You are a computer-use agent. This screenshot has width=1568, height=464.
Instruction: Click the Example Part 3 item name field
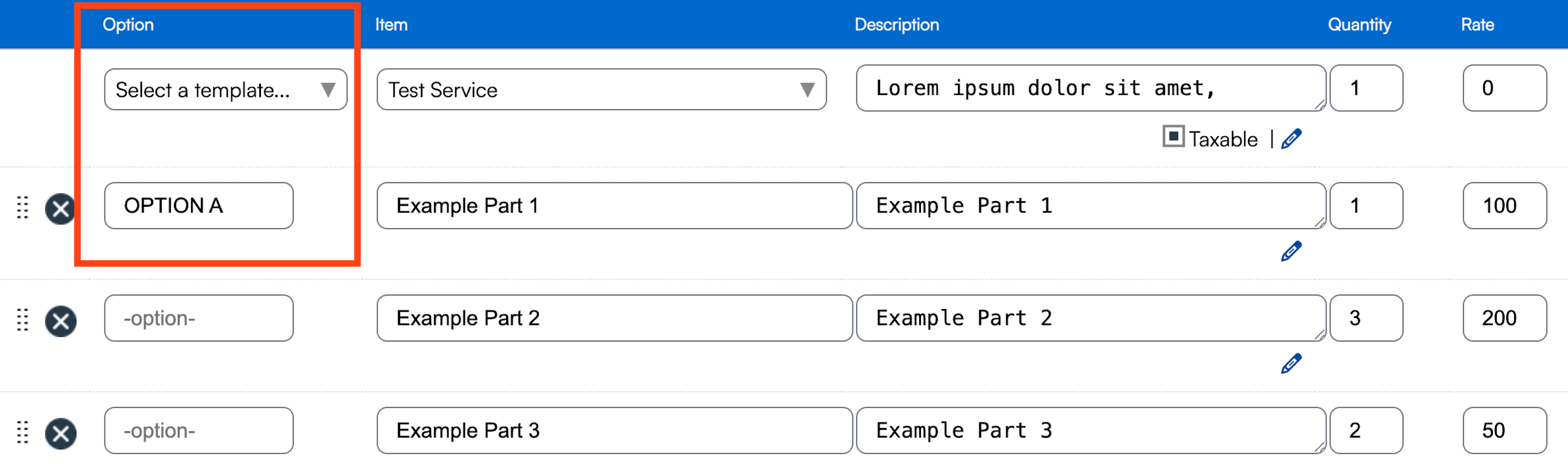(x=613, y=430)
